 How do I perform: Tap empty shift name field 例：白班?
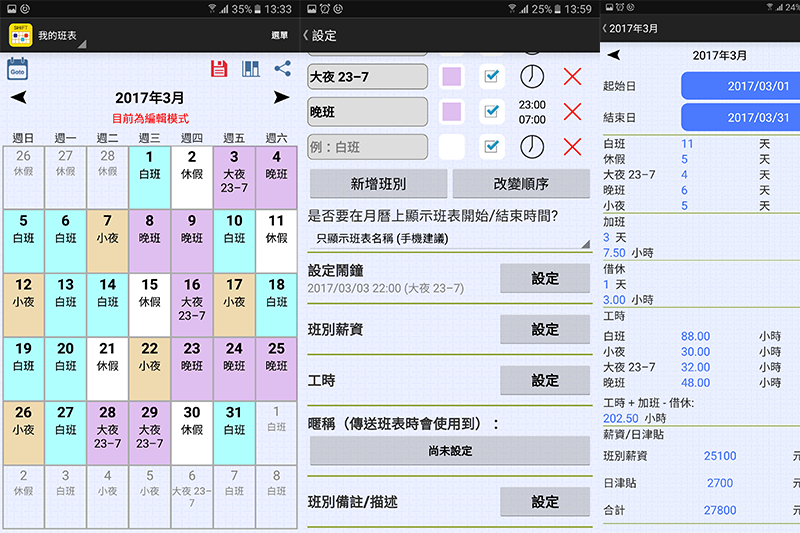(367, 147)
